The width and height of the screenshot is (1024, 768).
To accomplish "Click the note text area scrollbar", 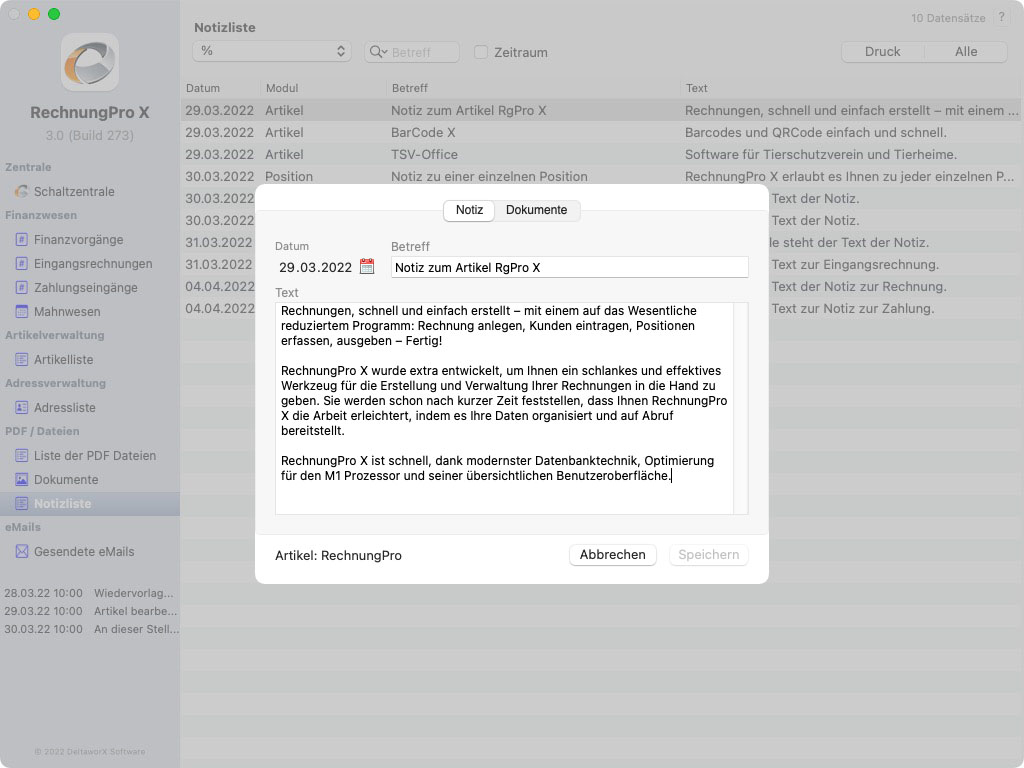I will 740,408.
